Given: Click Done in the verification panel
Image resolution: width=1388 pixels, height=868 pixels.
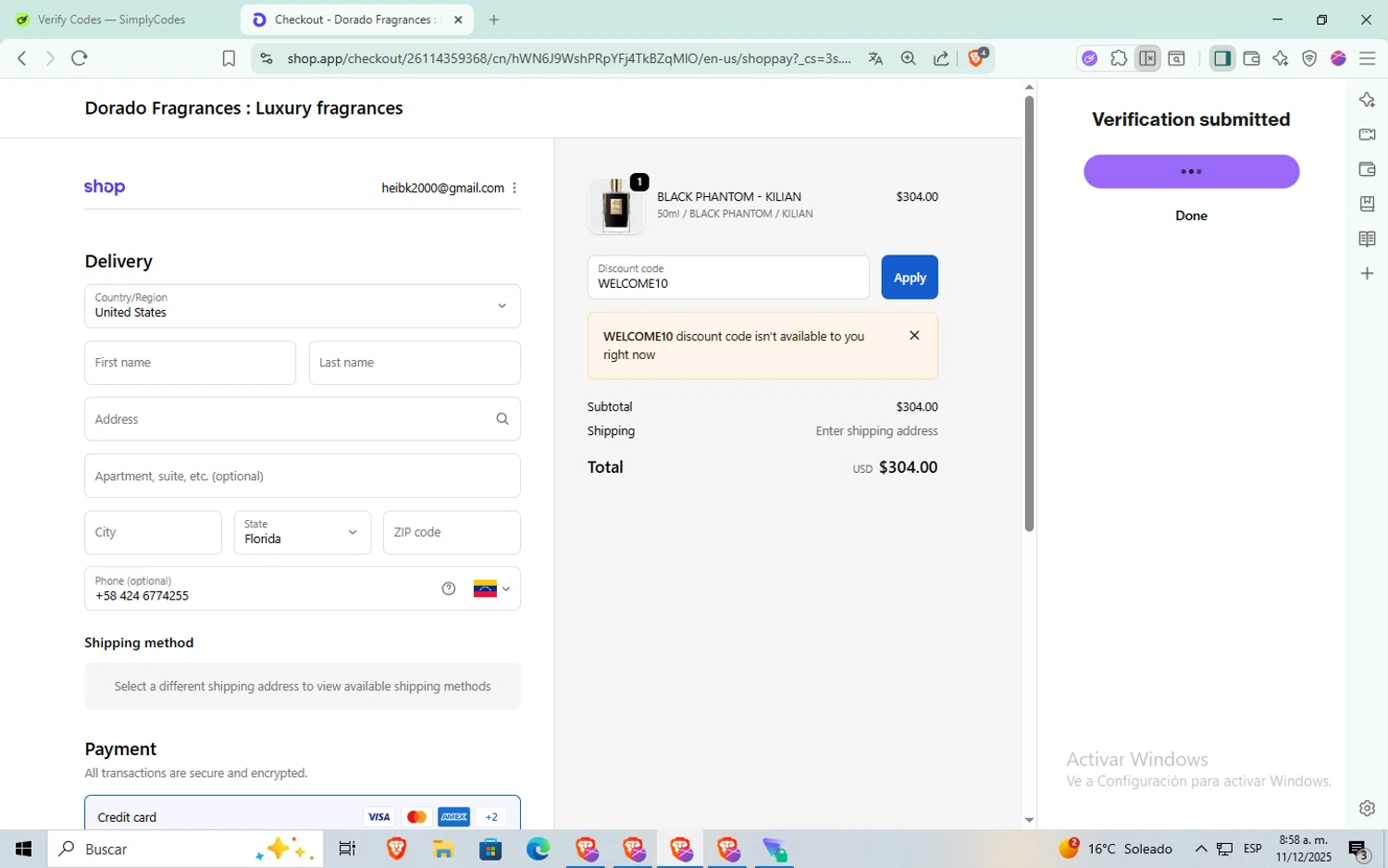Looking at the screenshot, I should (x=1191, y=216).
